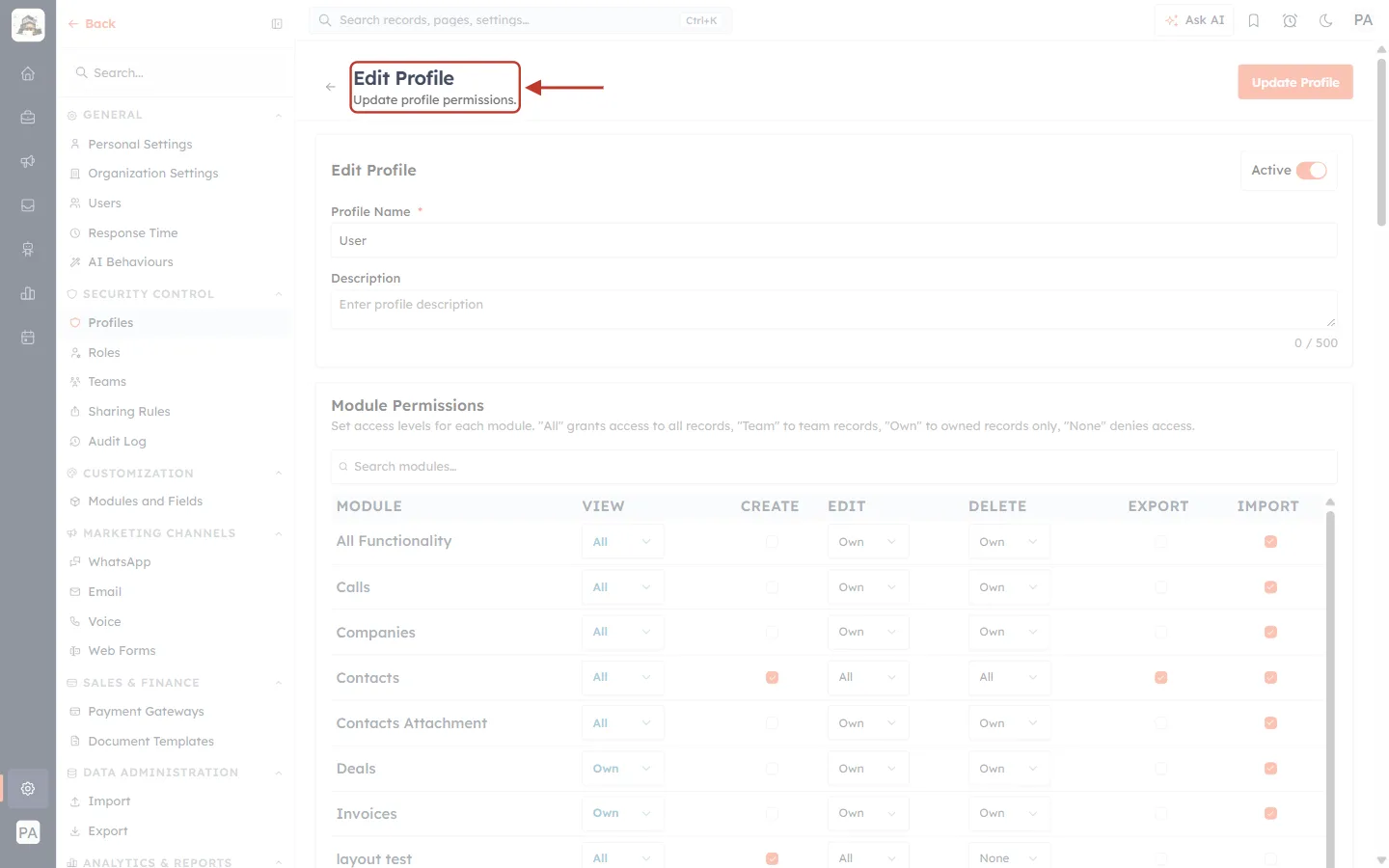The height and width of the screenshot is (868, 1389).
Task: Click the page vertical scrollbar thumb
Action: [1381, 143]
